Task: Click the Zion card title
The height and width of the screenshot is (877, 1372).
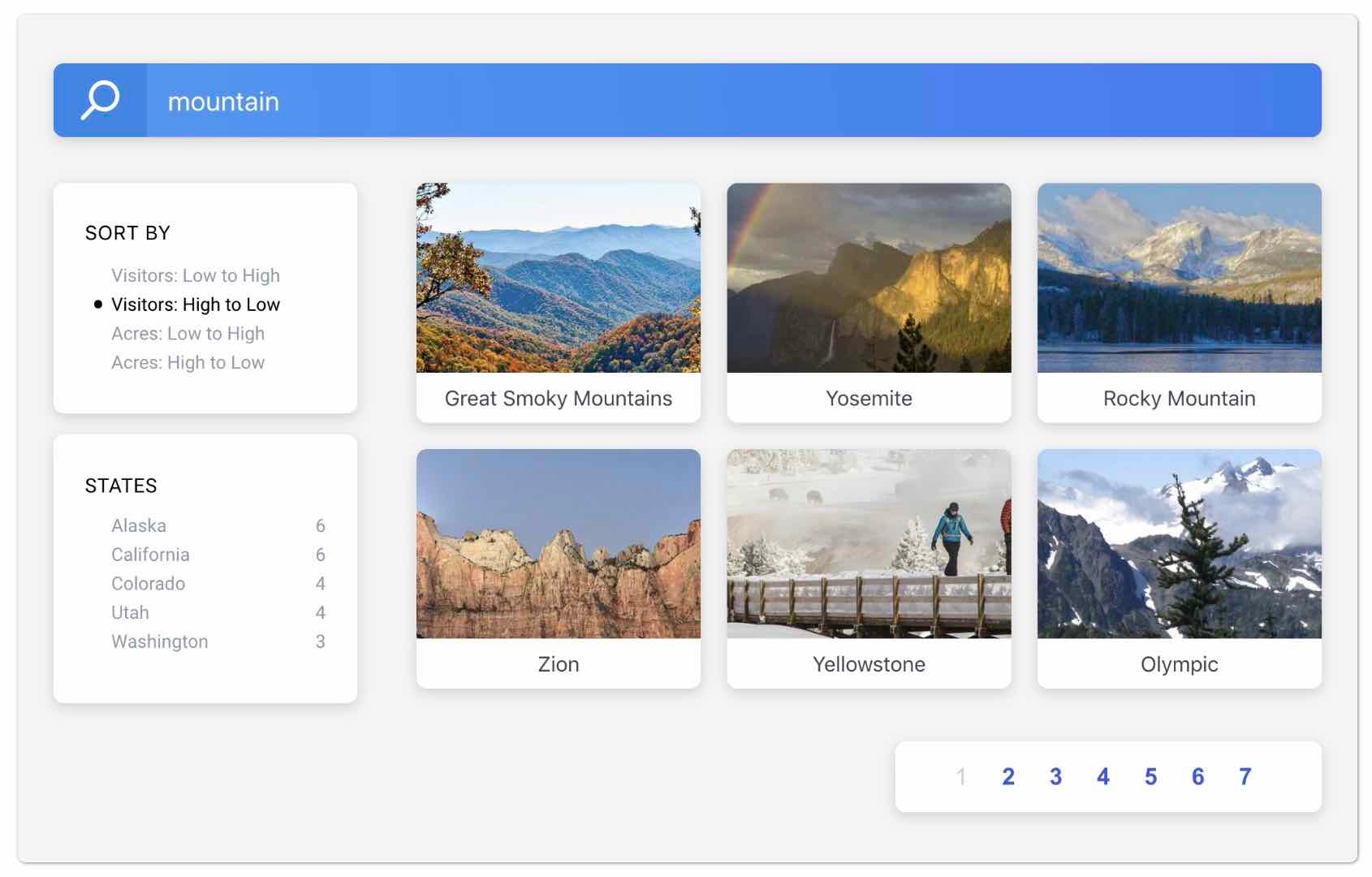Action: click(x=559, y=664)
